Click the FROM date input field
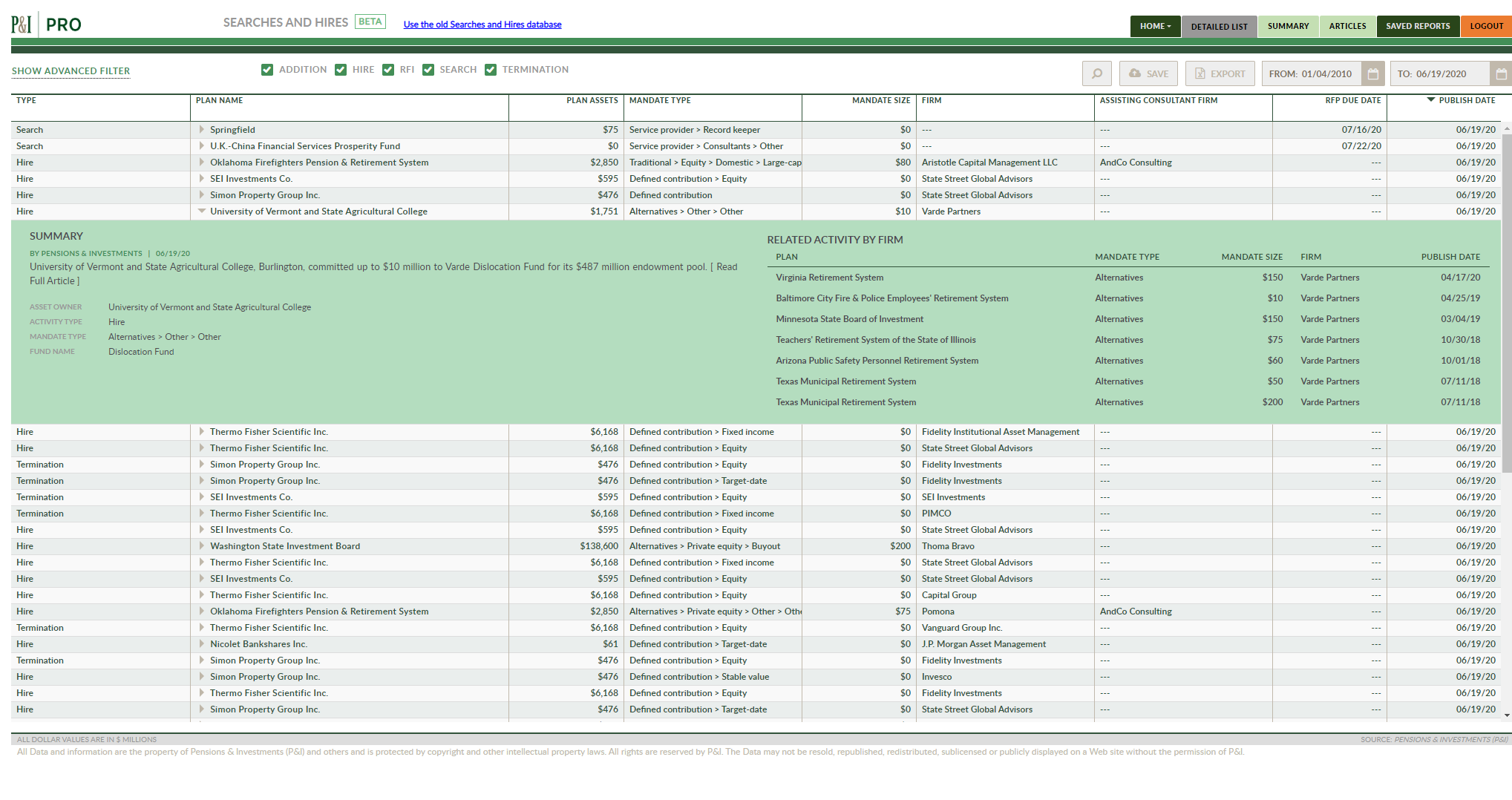The height and width of the screenshot is (800, 1512). pyautogui.click(x=1311, y=73)
